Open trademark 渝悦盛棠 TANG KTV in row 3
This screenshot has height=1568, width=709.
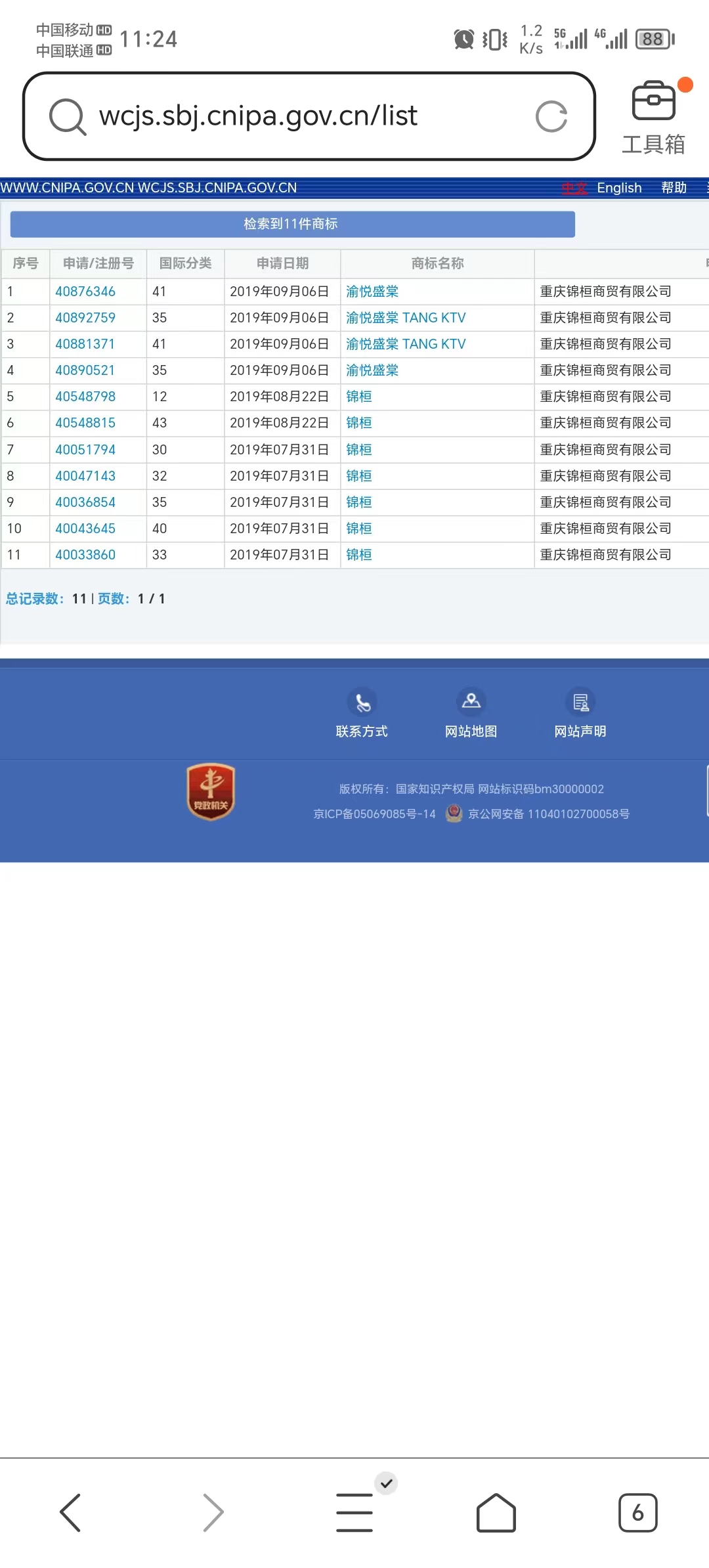[406, 344]
